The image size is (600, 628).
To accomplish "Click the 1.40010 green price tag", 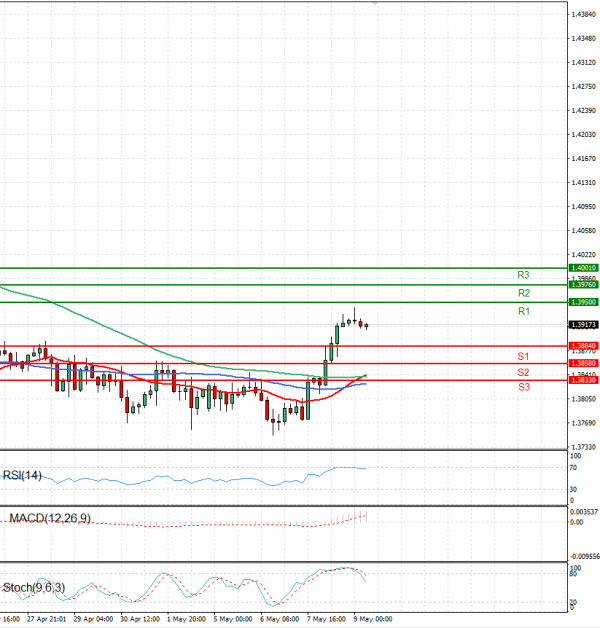I will pos(583,268).
